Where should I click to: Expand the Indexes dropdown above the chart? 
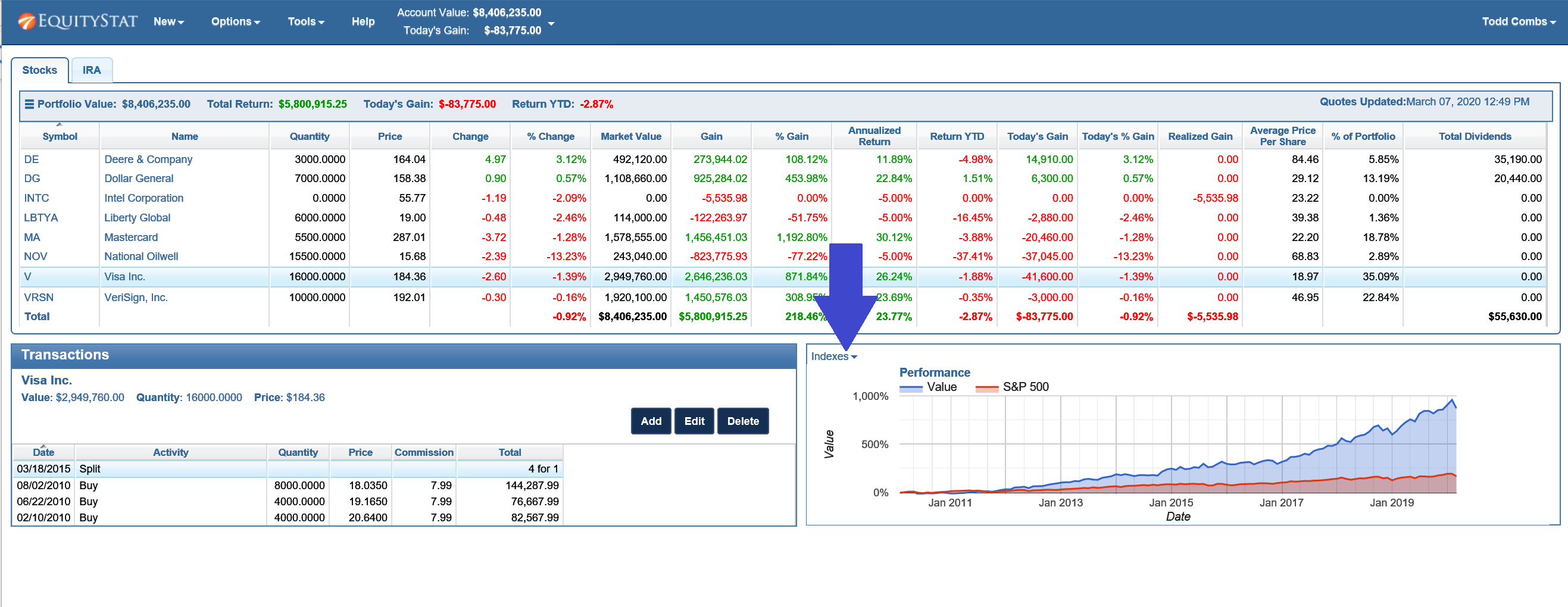tap(833, 356)
